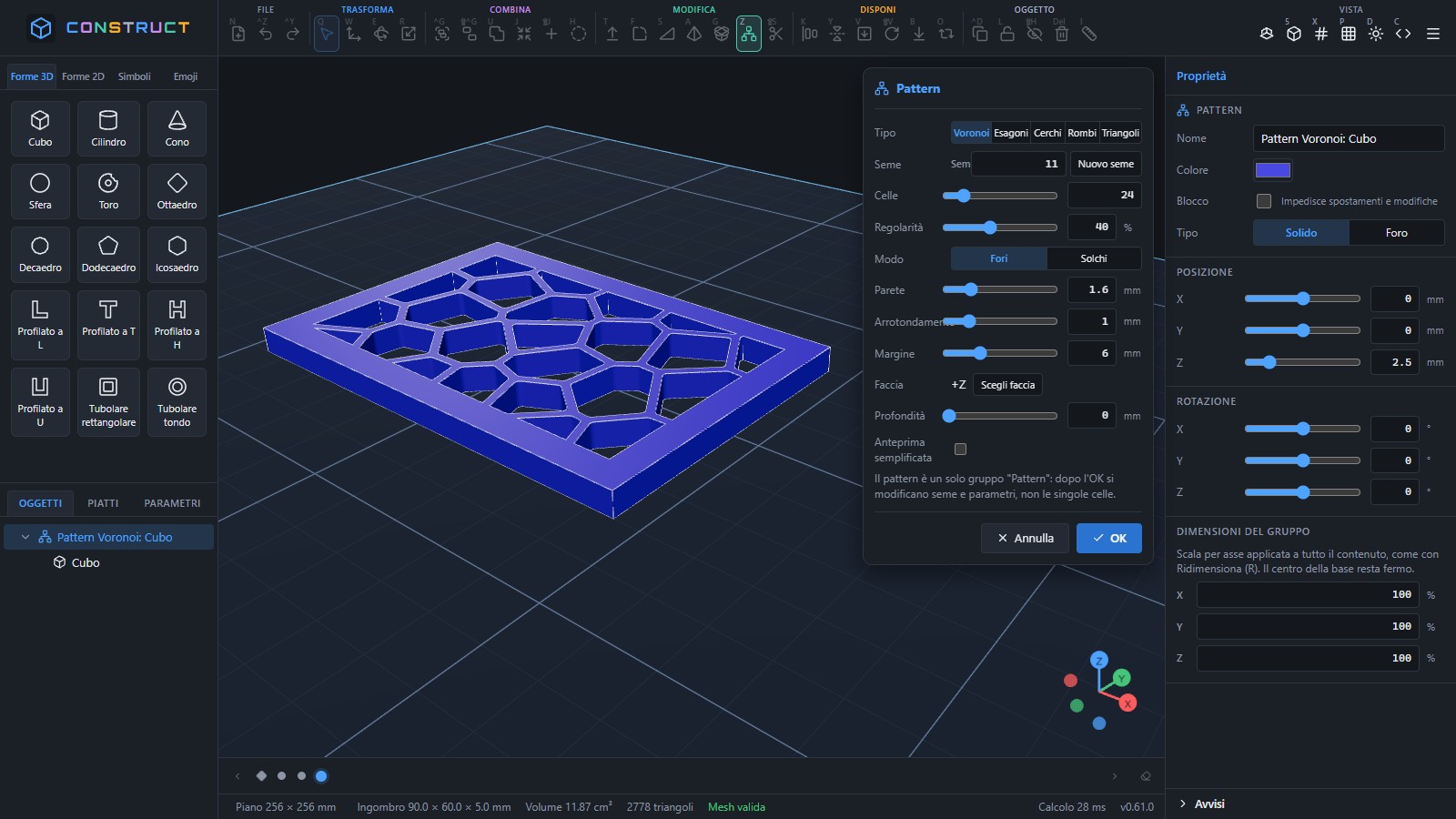Go to the previous view page chevron
This screenshot has height=819, width=1456.
pyautogui.click(x=238, y=776)
